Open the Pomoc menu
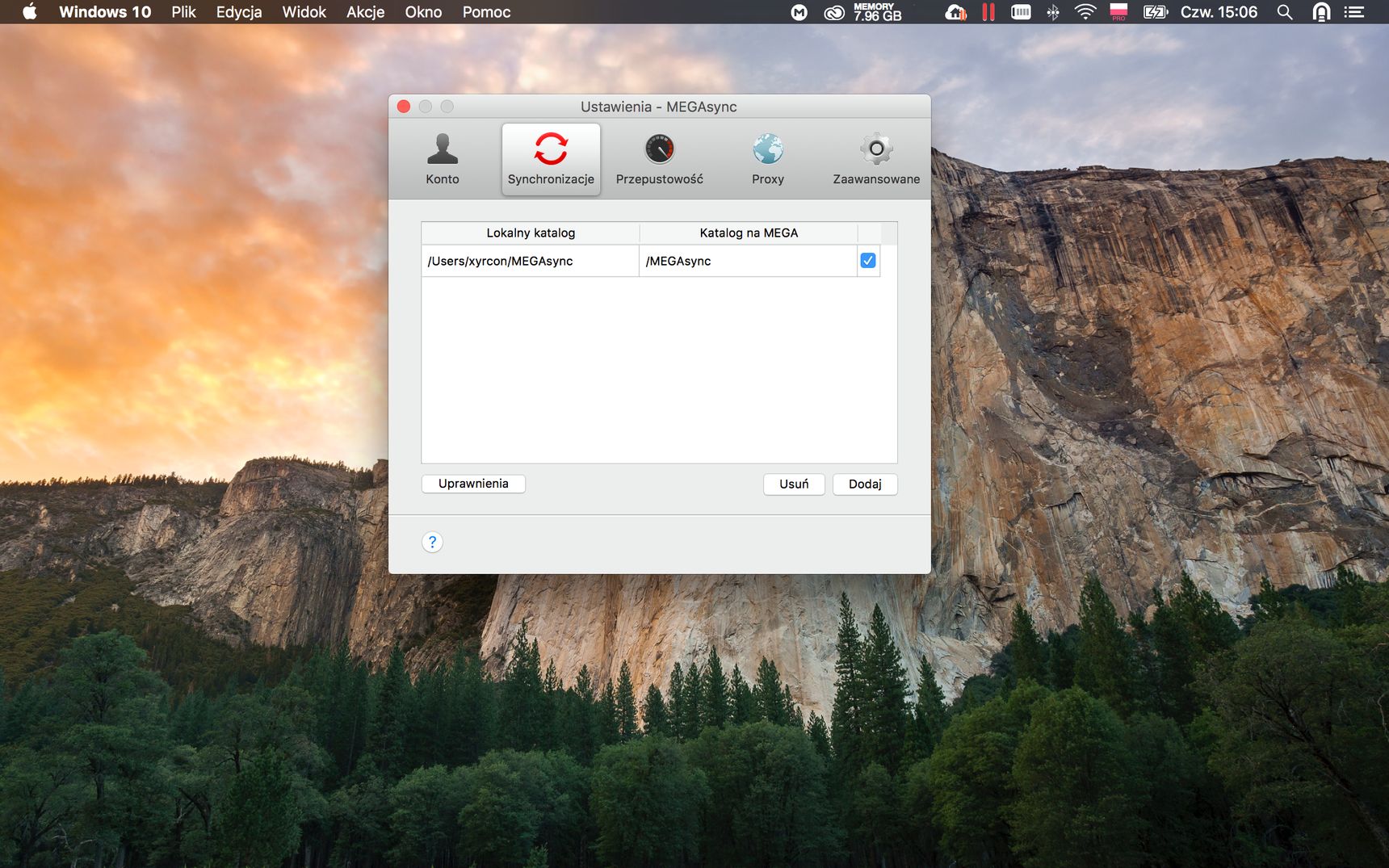Screen dimensions: 1389x868 click(486, 12)
